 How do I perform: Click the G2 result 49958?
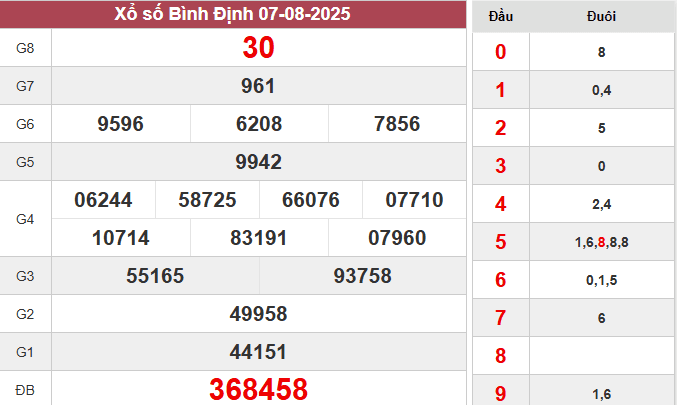[258, 314]
